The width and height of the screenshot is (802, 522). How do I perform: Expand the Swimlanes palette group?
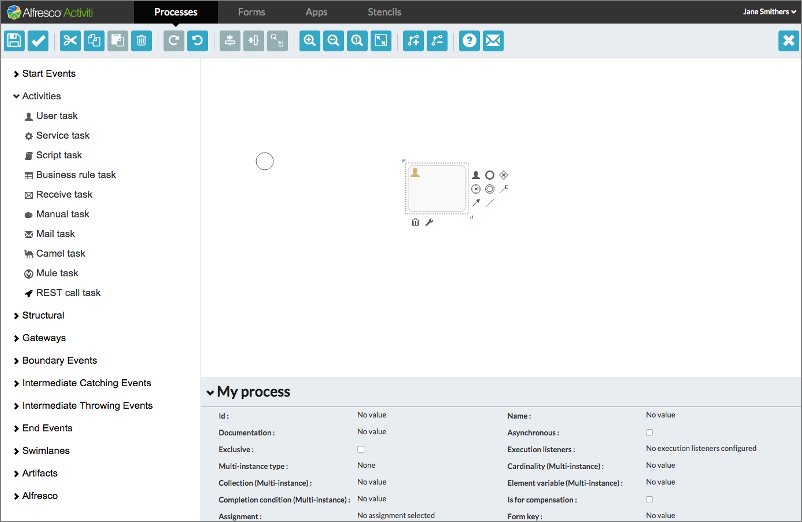[x=41, y=450]
